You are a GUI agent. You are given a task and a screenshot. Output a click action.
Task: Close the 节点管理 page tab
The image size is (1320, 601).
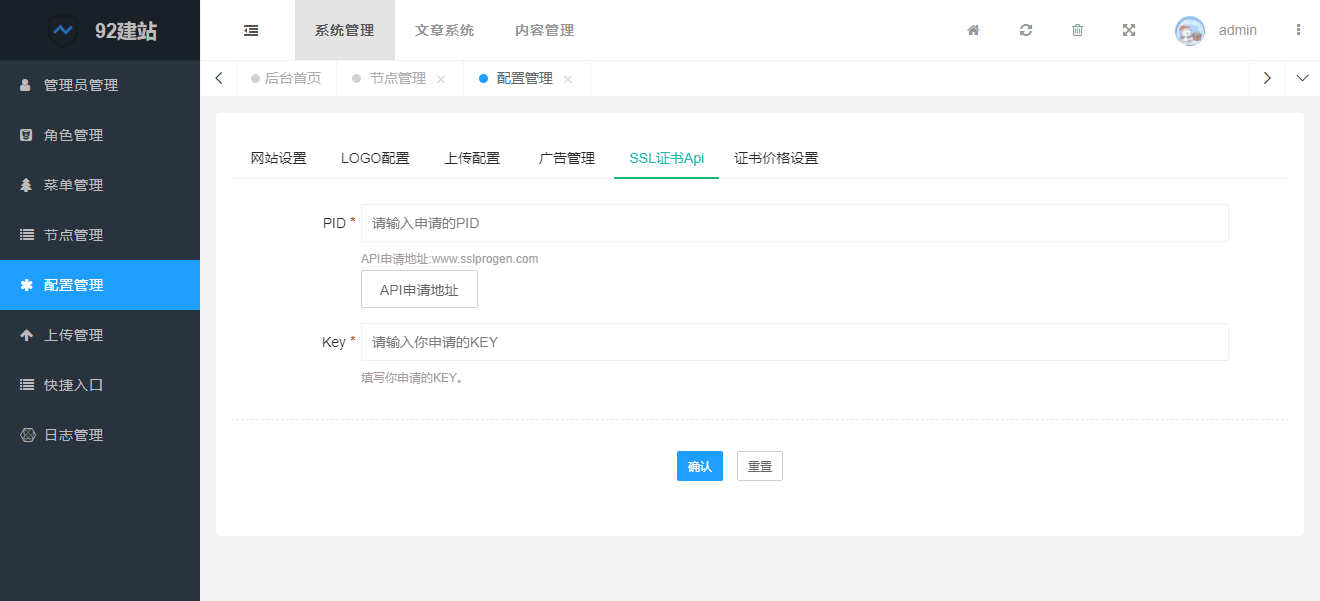point(441,79)
